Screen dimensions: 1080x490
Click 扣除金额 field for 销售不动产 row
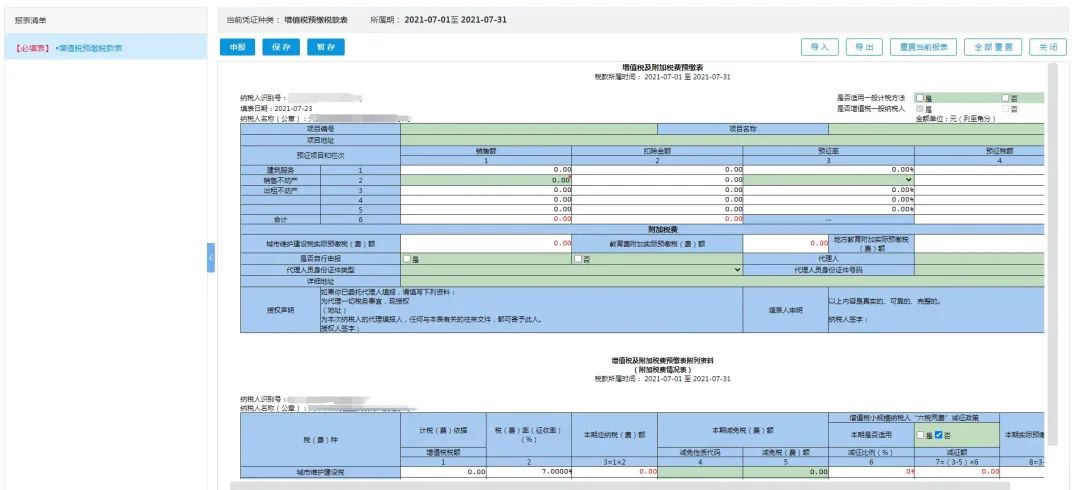[657, 179]
